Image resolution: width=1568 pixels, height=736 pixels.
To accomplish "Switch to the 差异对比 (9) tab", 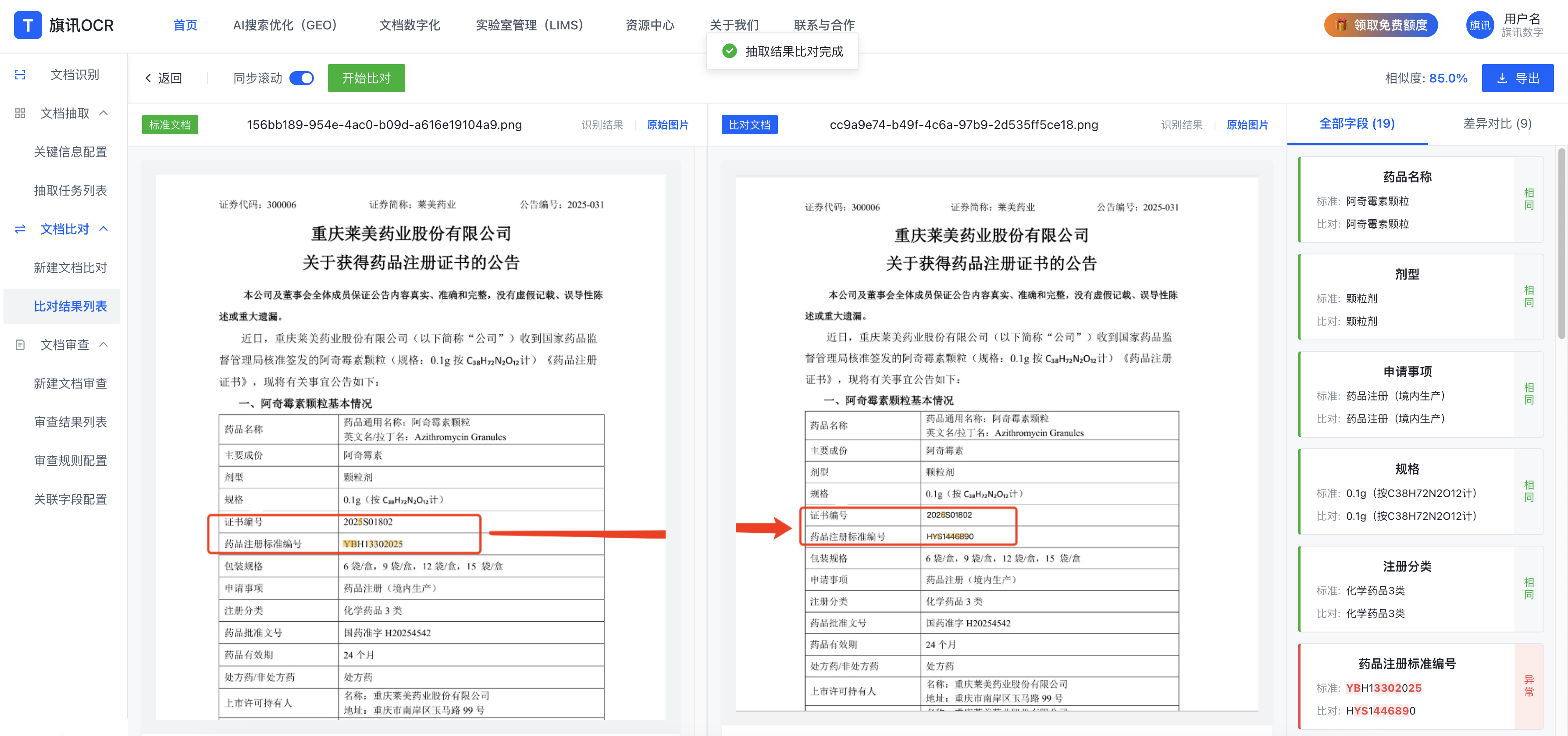I will [1497, 124].
